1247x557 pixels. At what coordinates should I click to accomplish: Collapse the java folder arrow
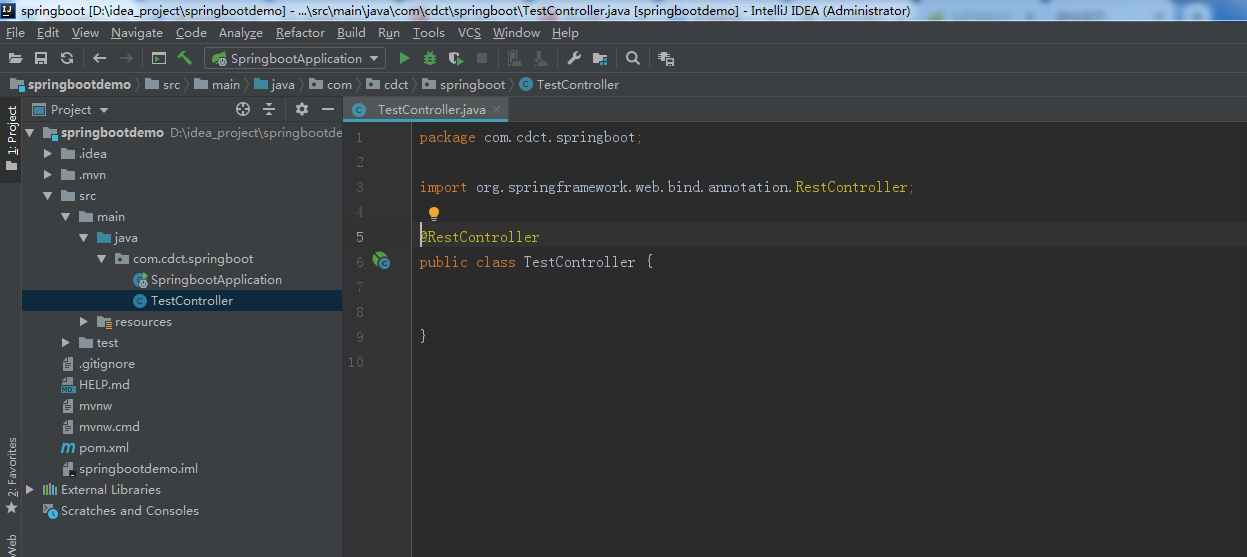84,238
